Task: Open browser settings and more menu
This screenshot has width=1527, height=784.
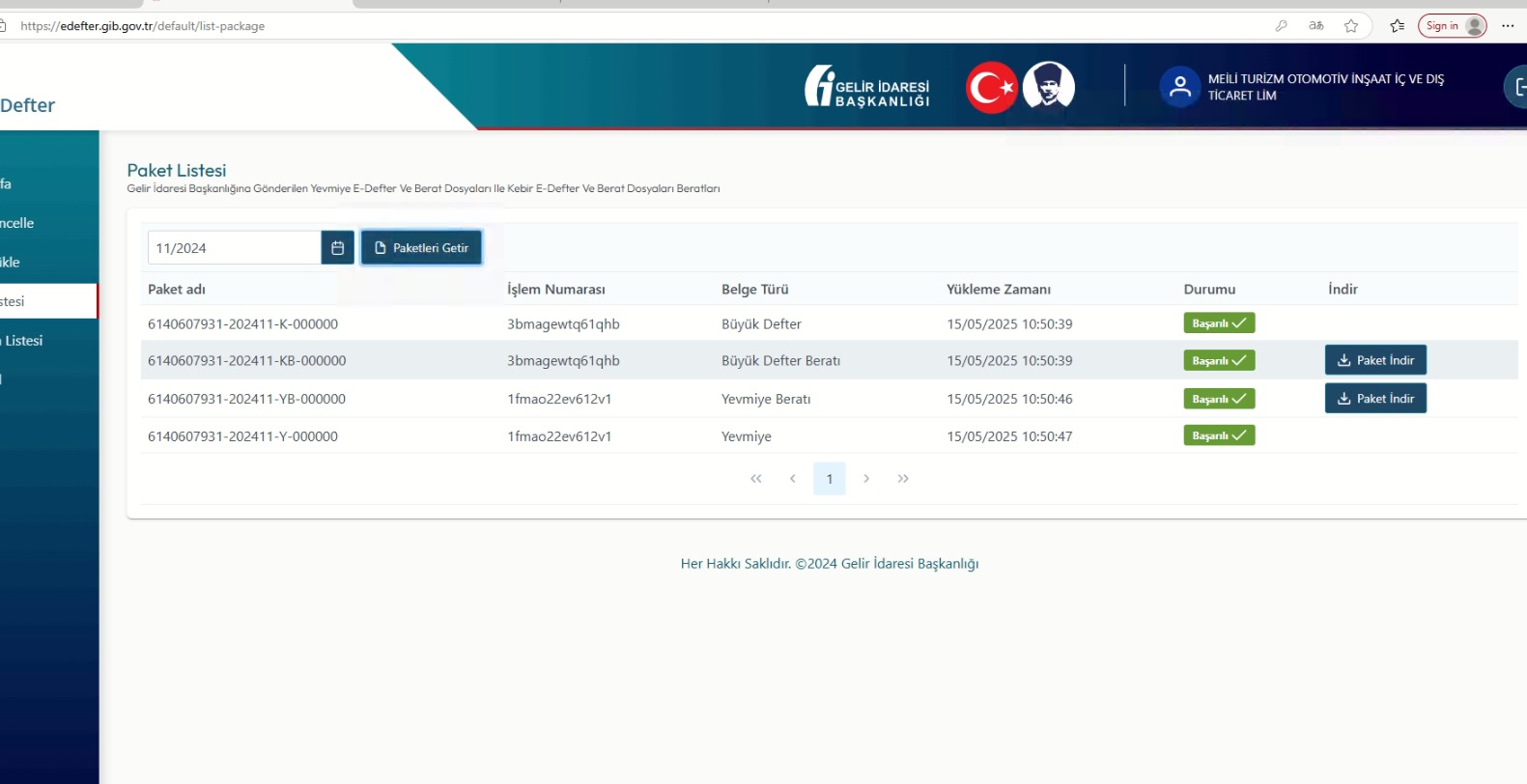Action: coord(1508,26)
